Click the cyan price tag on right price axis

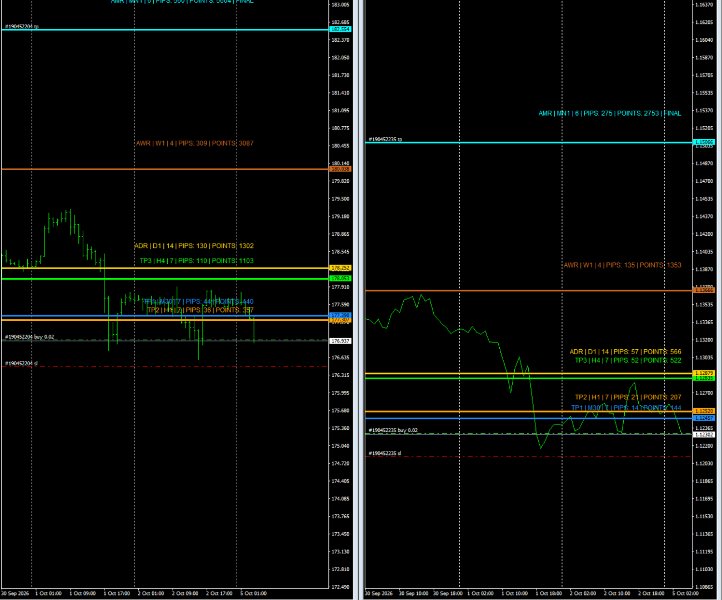point(704,142)
